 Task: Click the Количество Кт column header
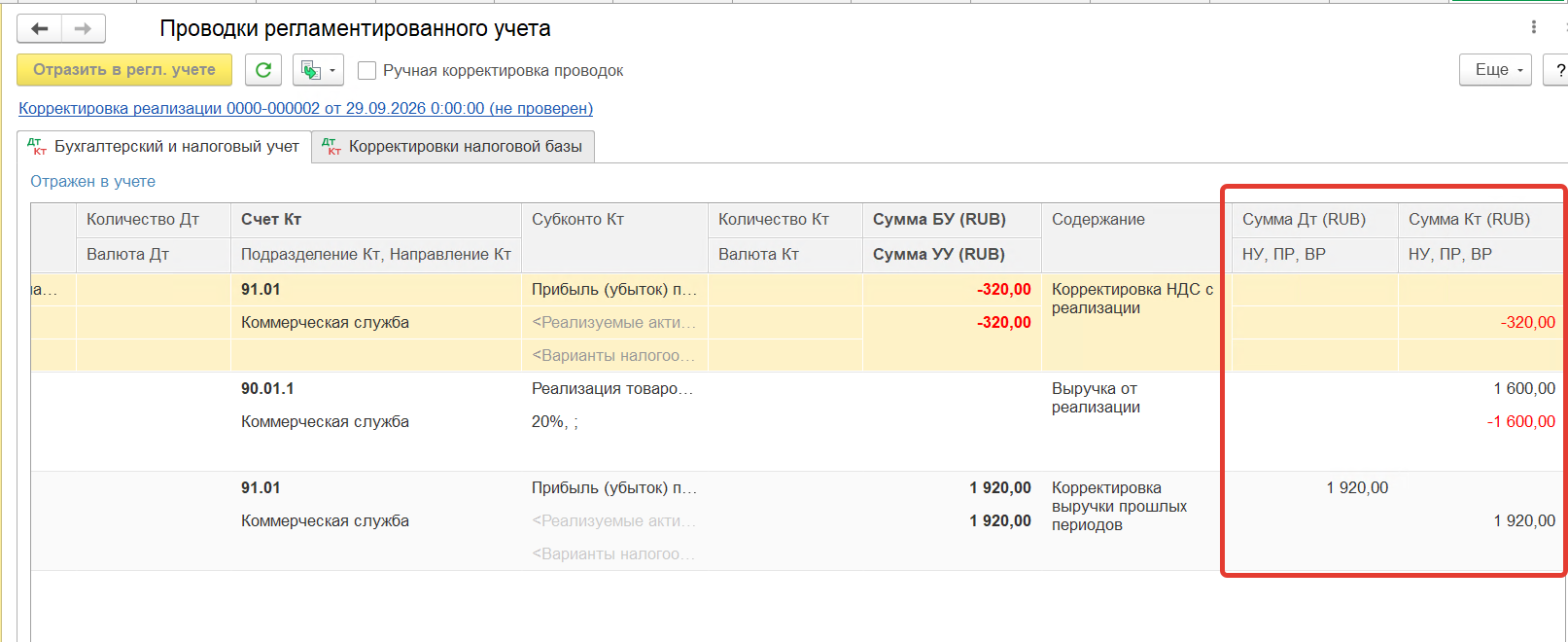click(x=785, y=220)
